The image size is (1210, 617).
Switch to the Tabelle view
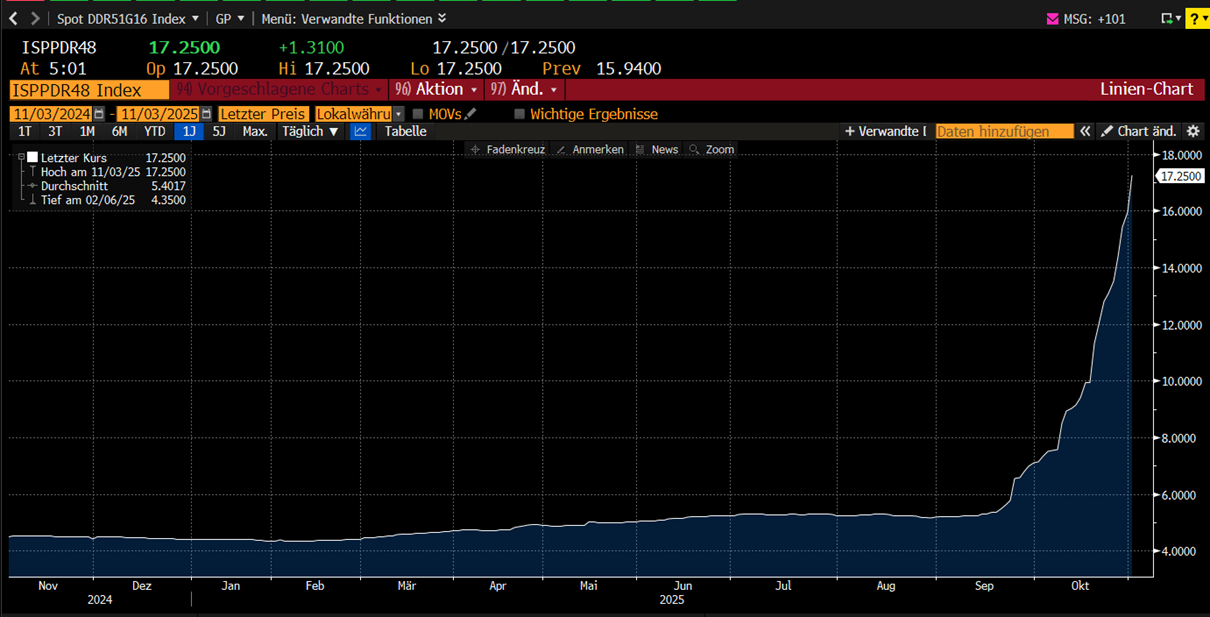pos(405,132)
